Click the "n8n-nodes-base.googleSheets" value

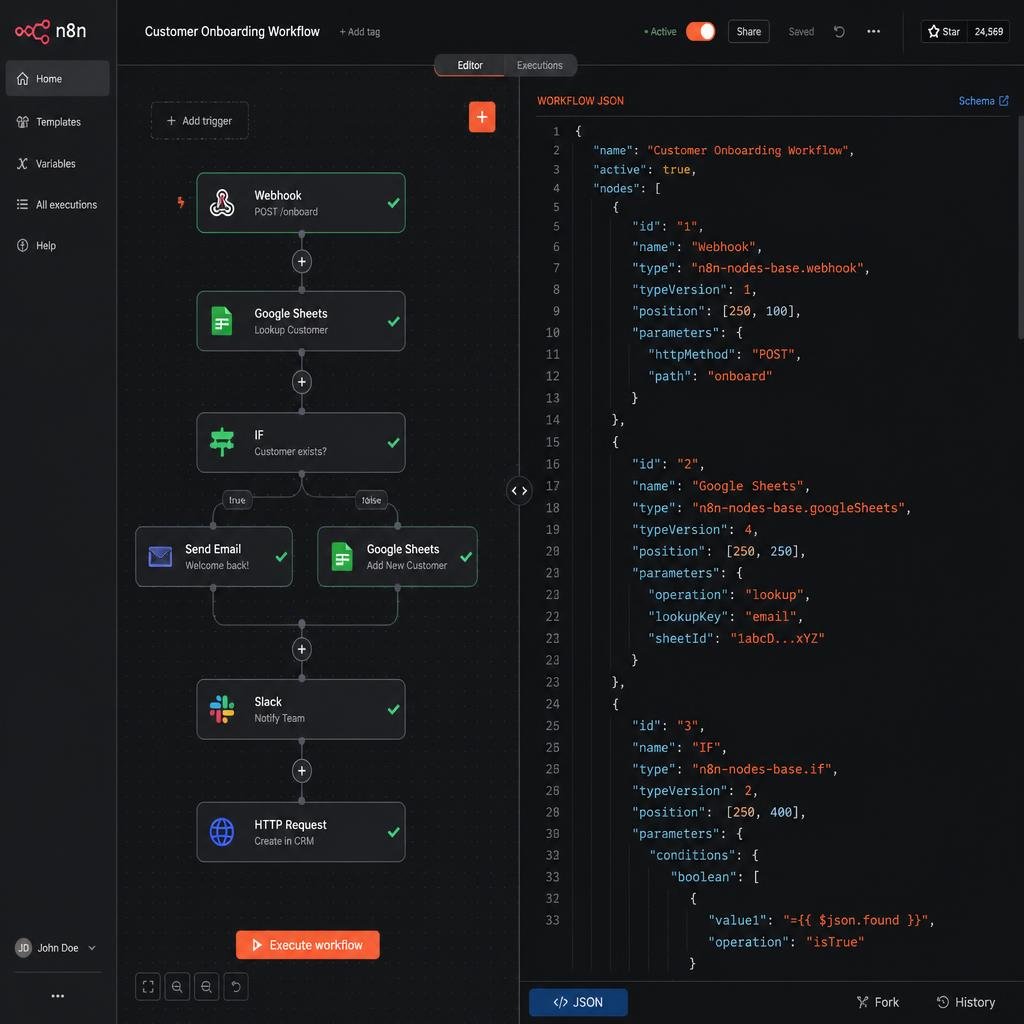coord(798,507)
